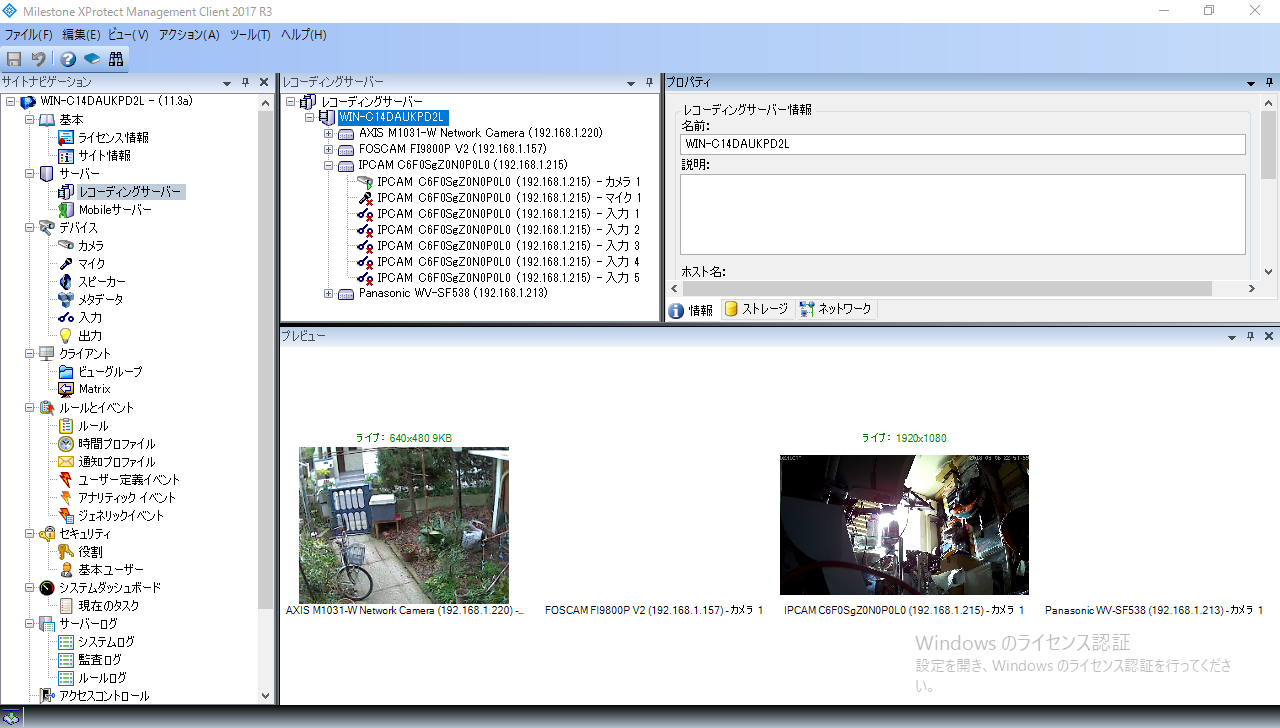
Task: Open Mobileサーバー node icon
Action: (66, 210)
